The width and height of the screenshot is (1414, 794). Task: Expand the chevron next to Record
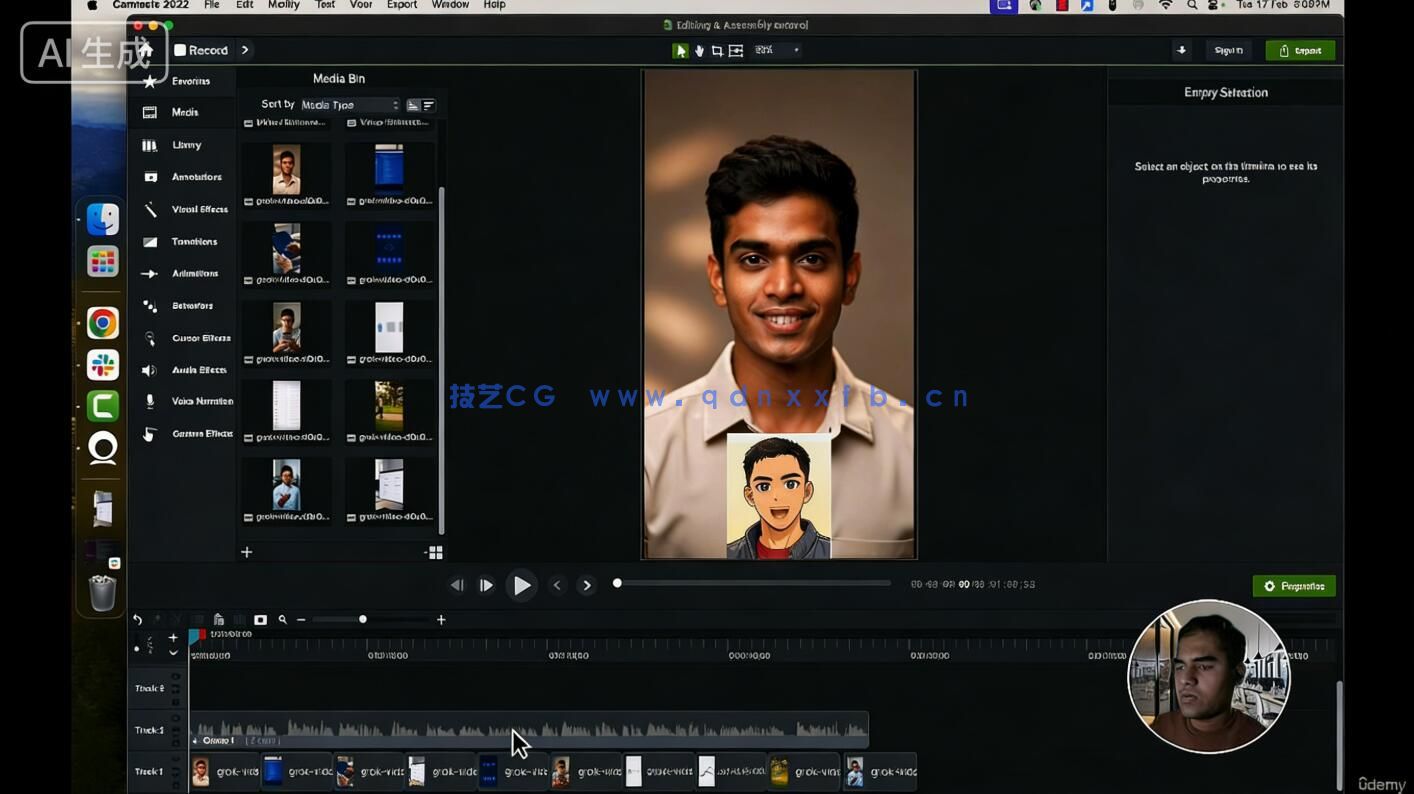[x=245, y=50]
